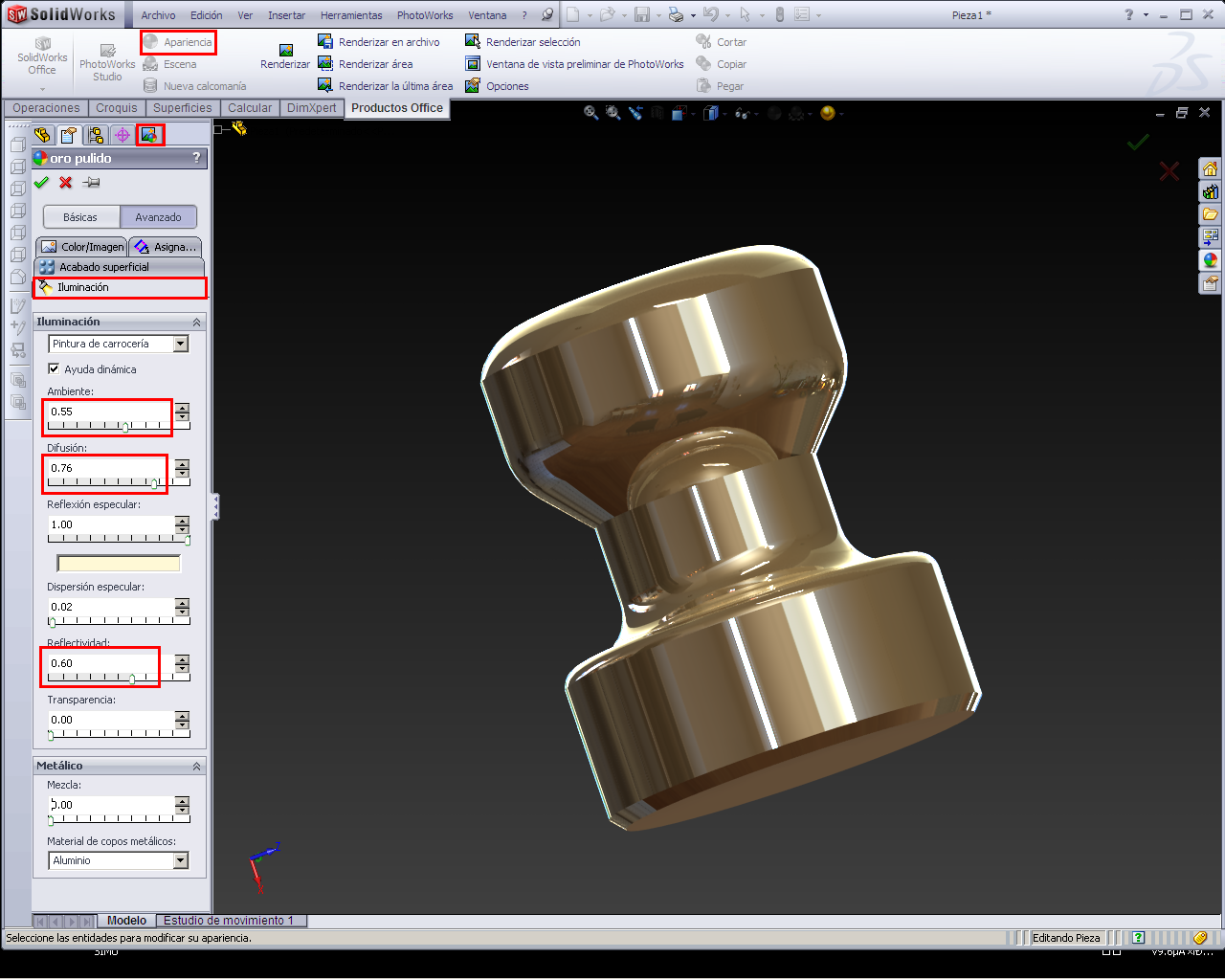Click the specular color swatch
The width and height of the screenshot is (1225, 980).
(x=119, y=564)
